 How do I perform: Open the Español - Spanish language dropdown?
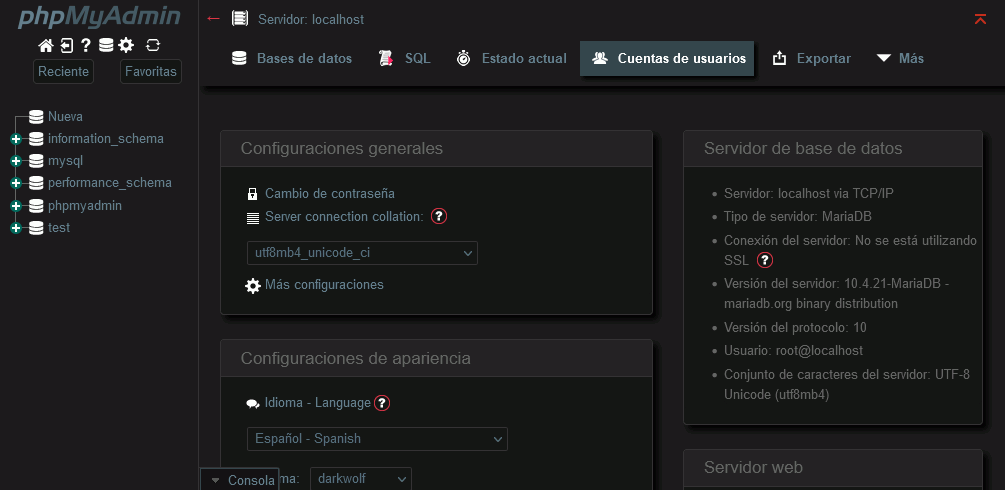coord(377,439)
